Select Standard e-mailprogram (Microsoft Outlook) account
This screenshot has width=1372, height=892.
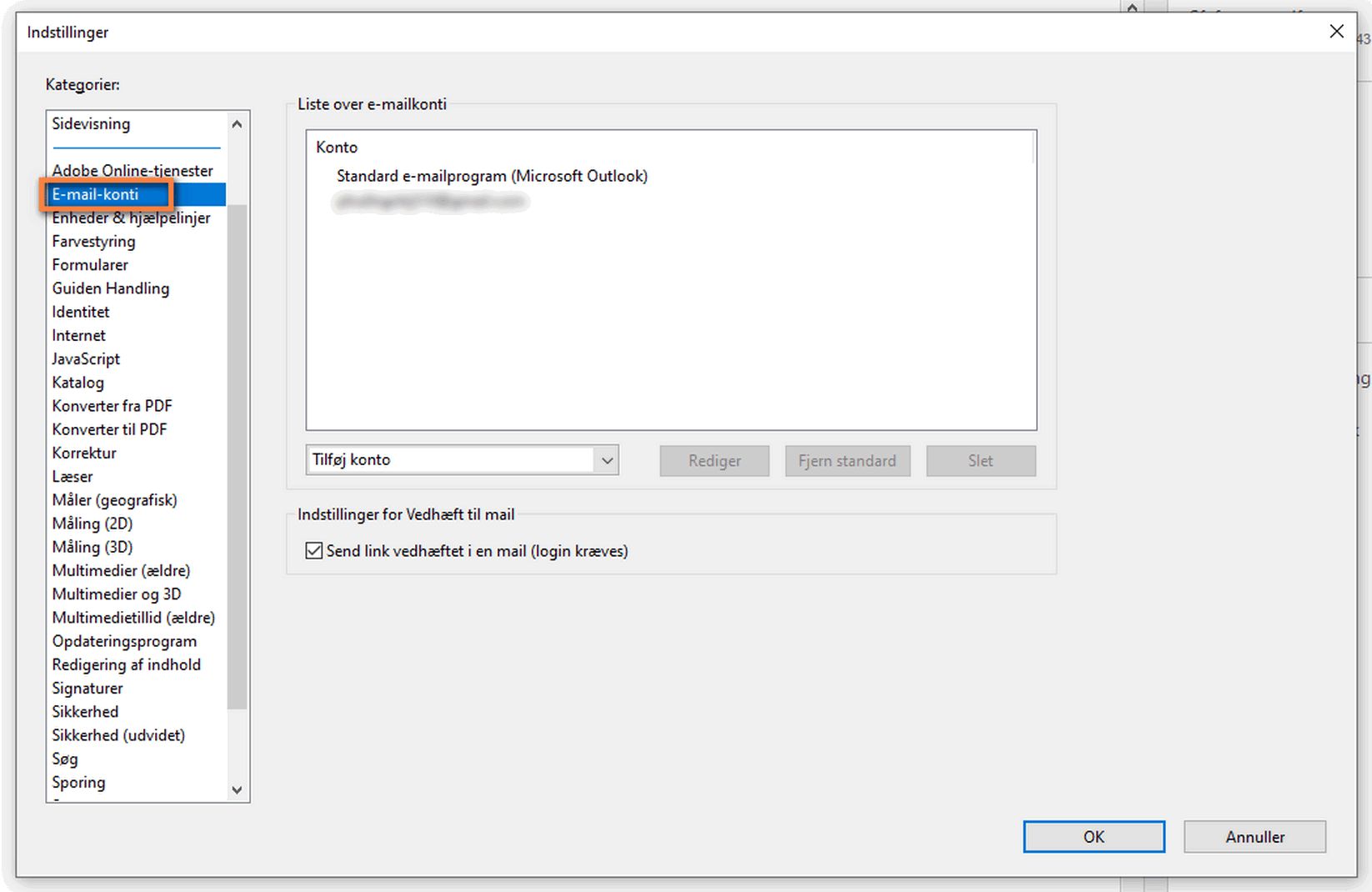492,176
